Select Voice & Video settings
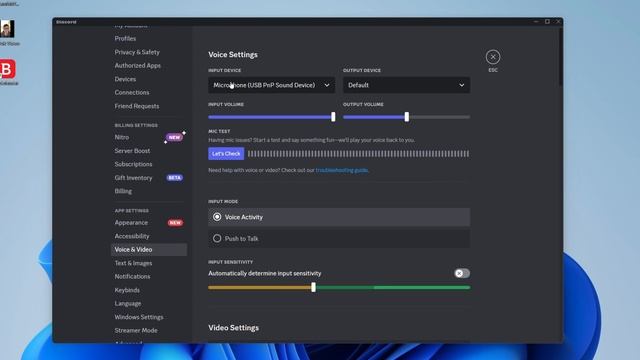Screen dimensions: 640x360 pos(149,249)
